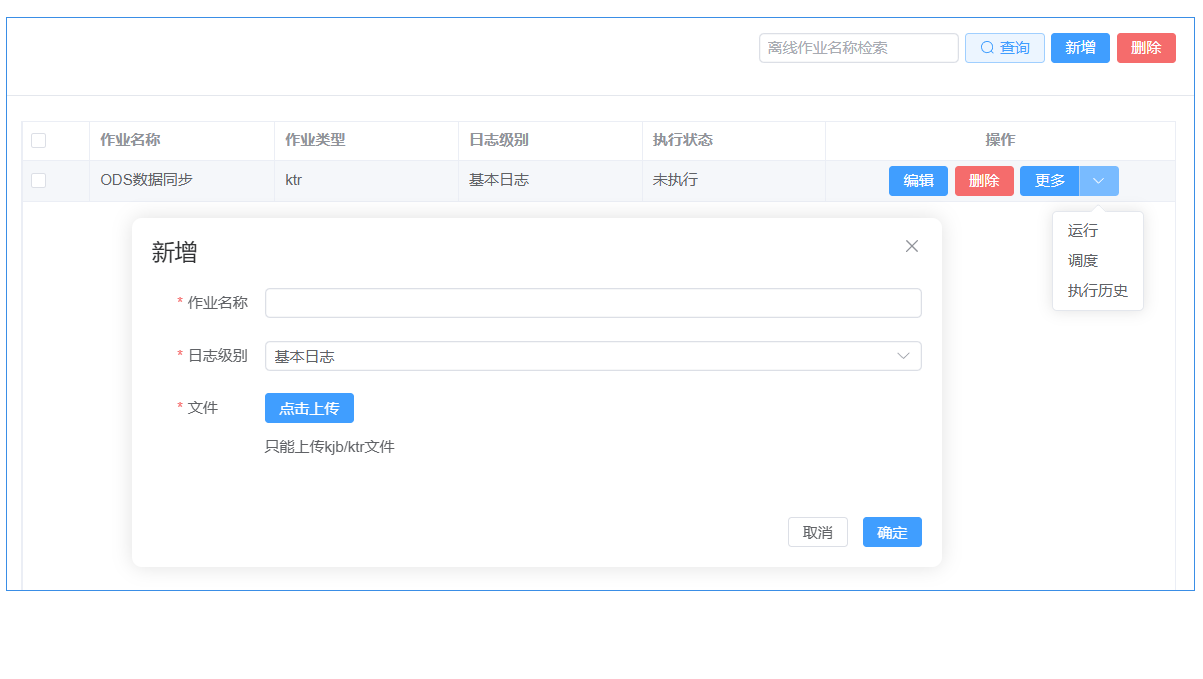Click 确定 button in the dialog

[x=892, y=532]
